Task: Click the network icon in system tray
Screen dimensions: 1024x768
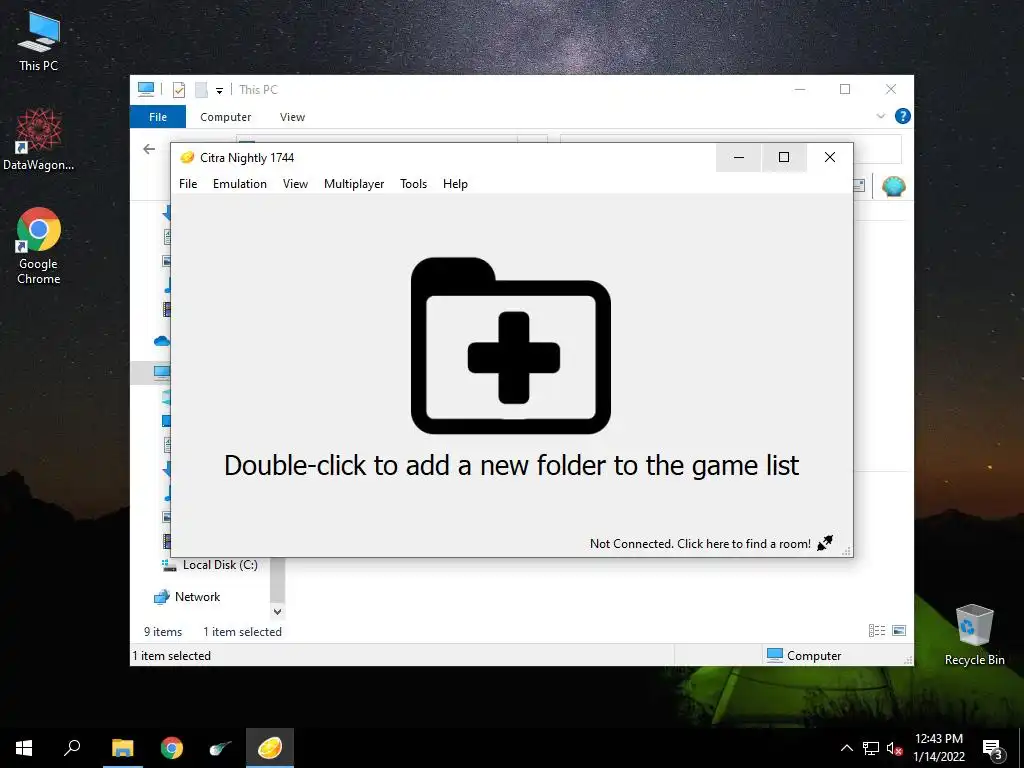Action: click(x=871, y=748)
